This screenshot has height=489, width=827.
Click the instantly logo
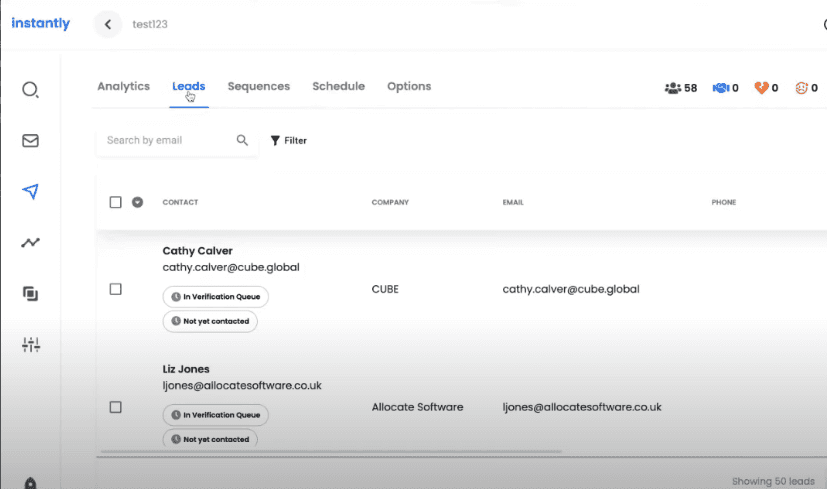pyautogui.click(x=41, y=23)
